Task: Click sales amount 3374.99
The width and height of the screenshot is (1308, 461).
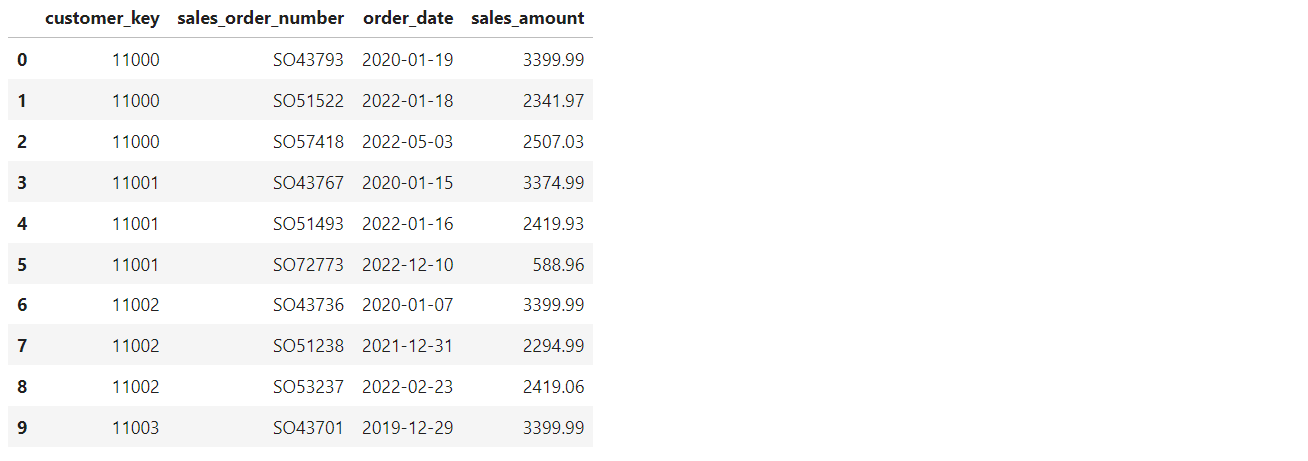Action: (x=553, y=183)
